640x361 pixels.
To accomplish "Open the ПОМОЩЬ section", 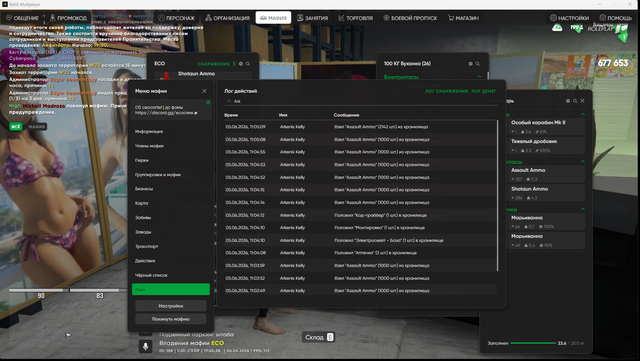I will (616, 18).
